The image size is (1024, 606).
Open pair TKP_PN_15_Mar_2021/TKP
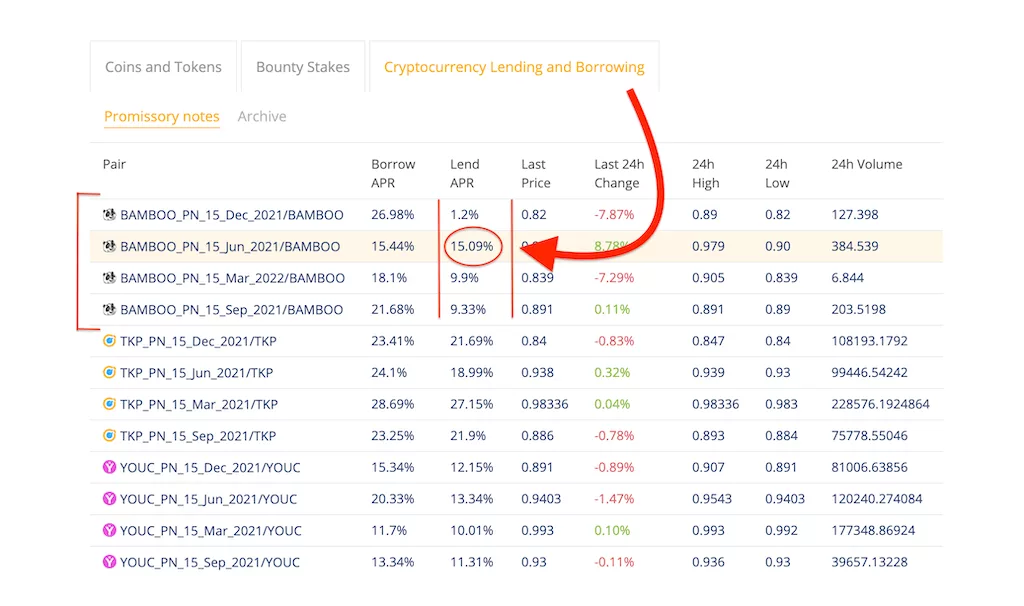tap(199, 405)
